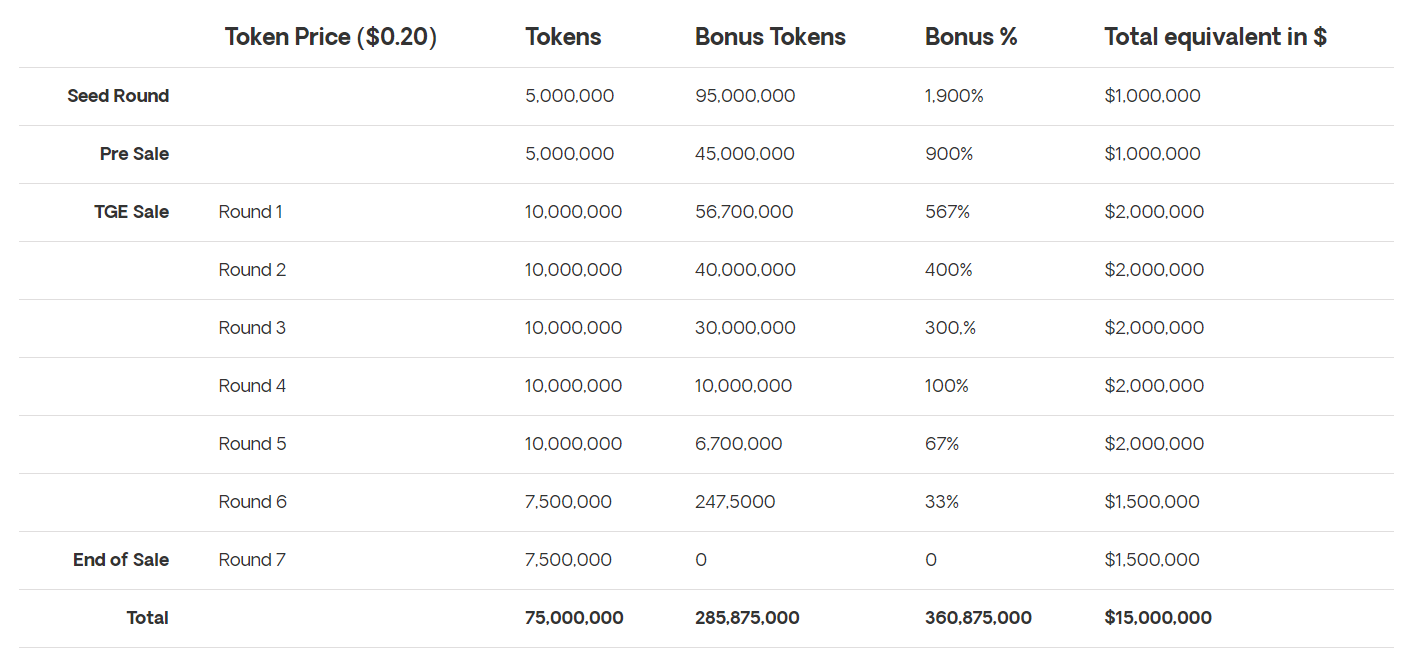
Task: Select the 567% bonus cell
Action: (947, 212)
